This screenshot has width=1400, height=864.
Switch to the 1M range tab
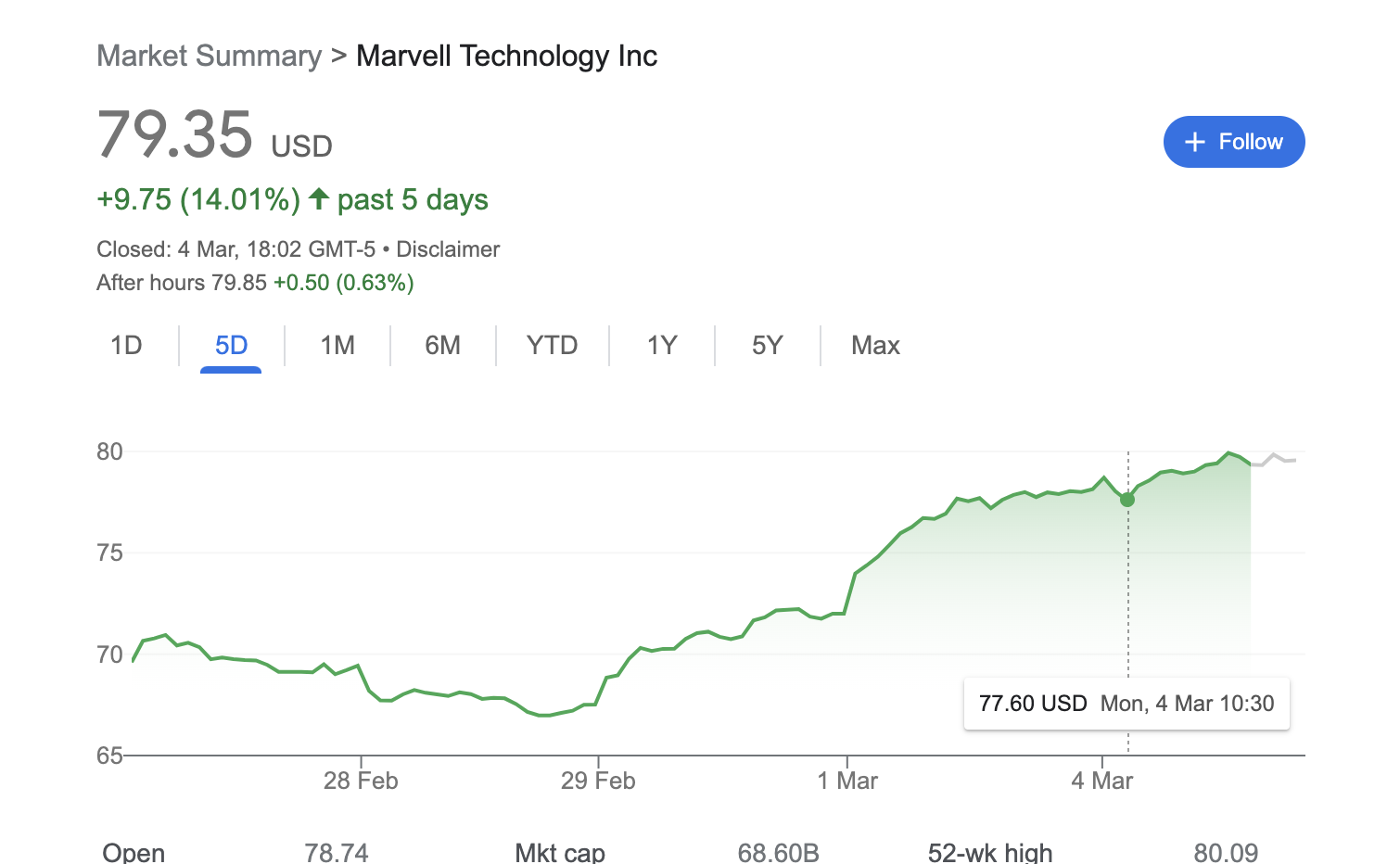[337, 346]
